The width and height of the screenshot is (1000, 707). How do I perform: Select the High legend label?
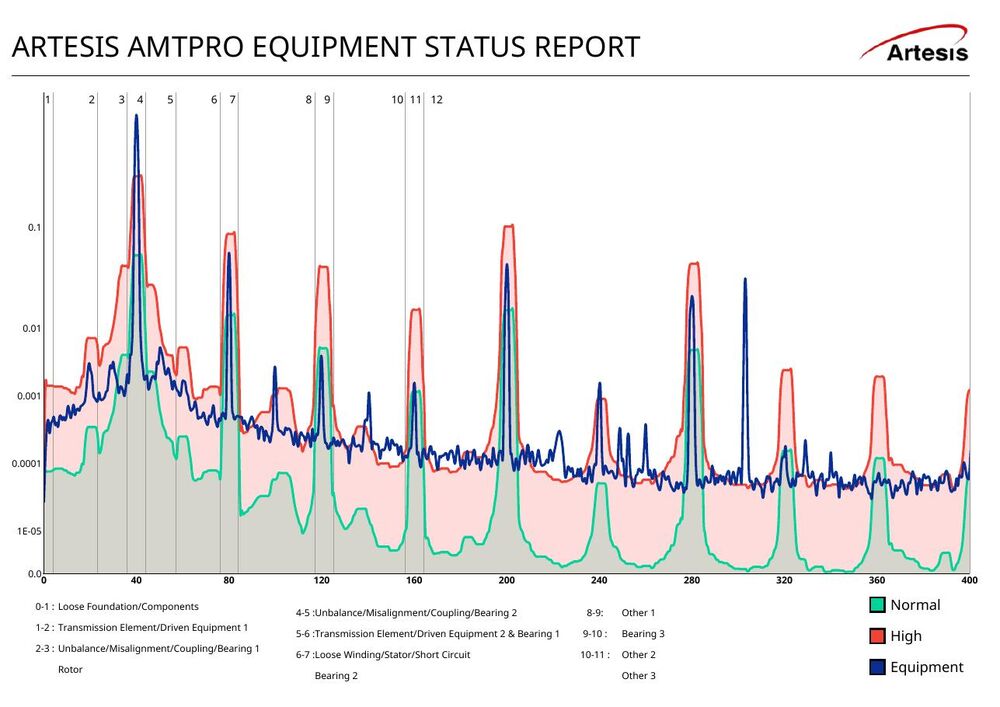pos(906,636)
